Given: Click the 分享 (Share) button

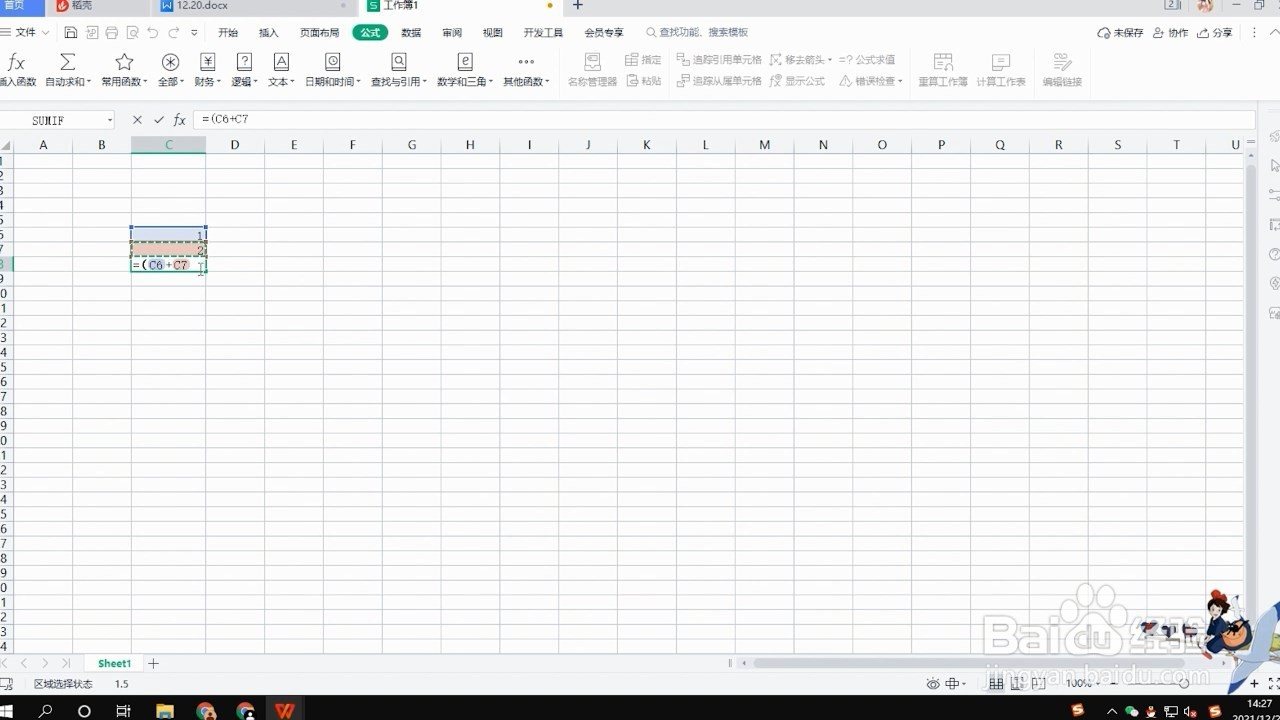Looking at the screenshot, I should pyautogui.click(x=1215, y=33).
